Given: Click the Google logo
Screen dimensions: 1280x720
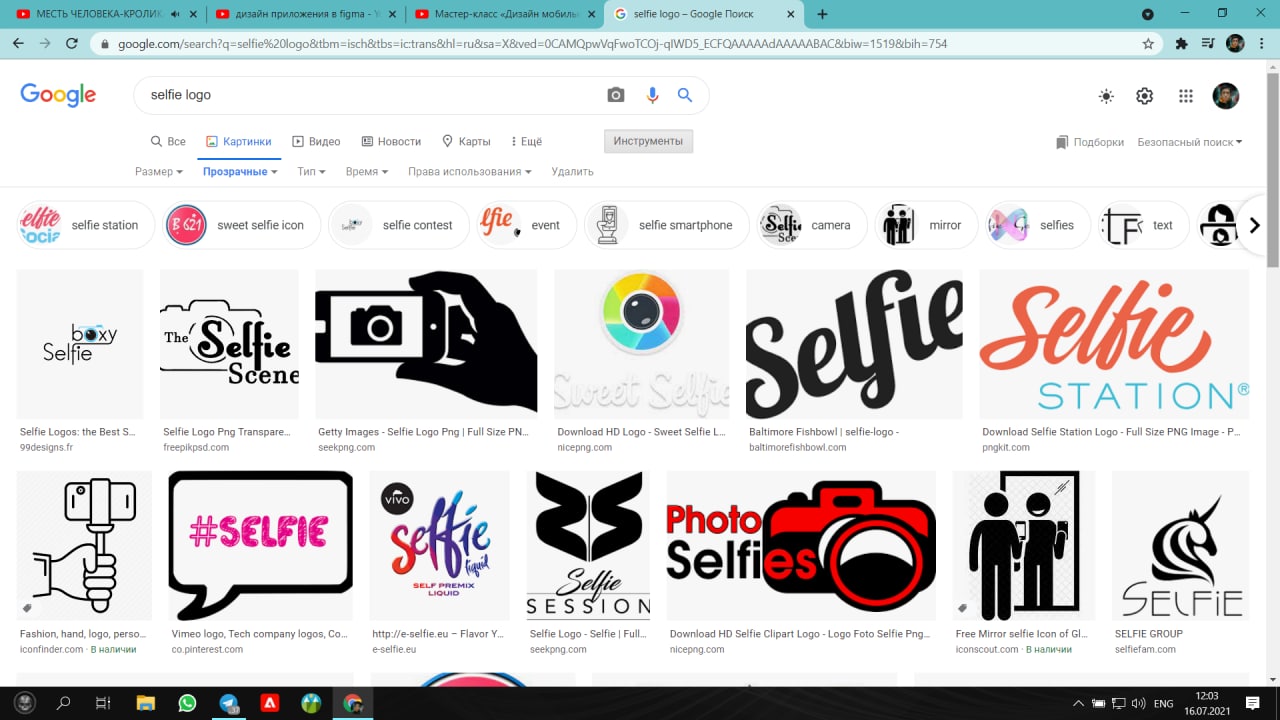Looking at the screenshot, I should pos(58,95).
